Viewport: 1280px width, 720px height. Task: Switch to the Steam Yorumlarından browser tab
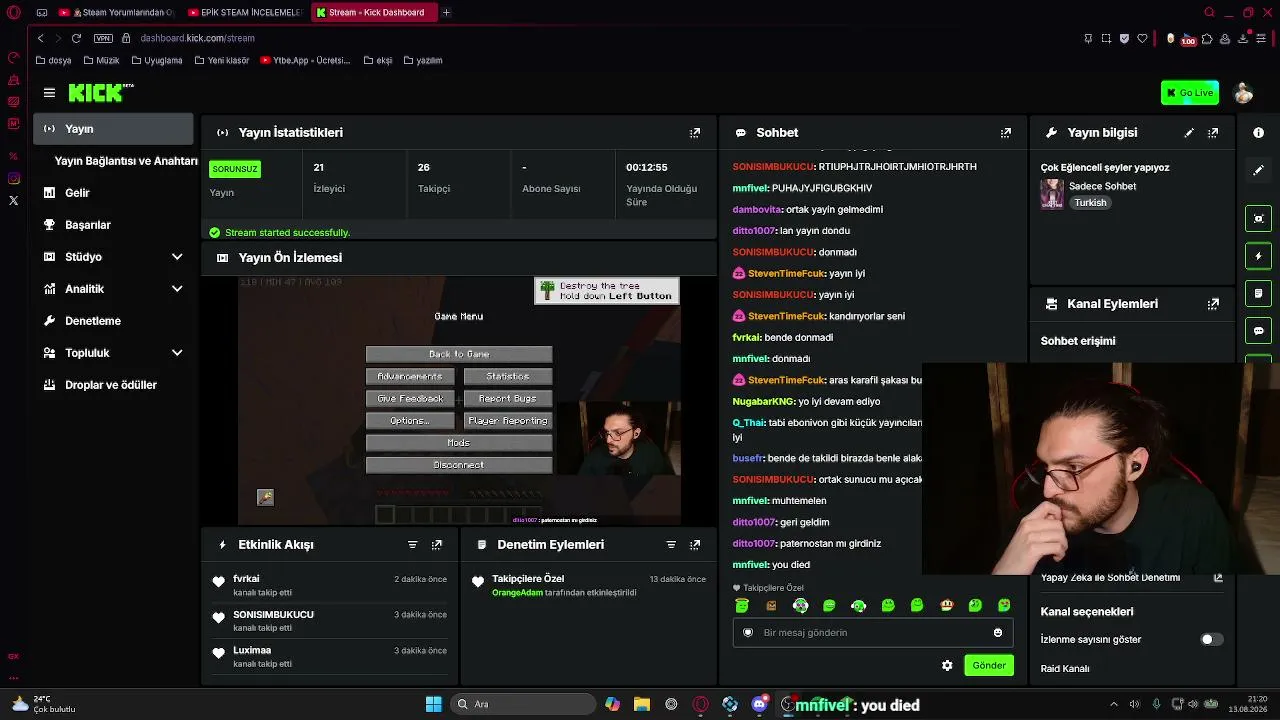coord(117,13)
